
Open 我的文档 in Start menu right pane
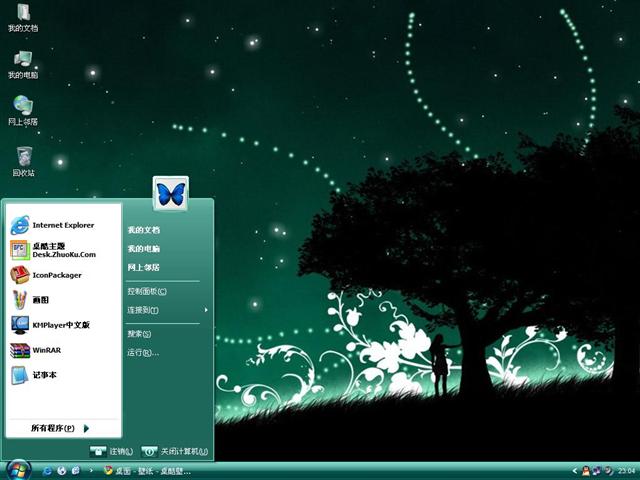(x=143, y=230)
